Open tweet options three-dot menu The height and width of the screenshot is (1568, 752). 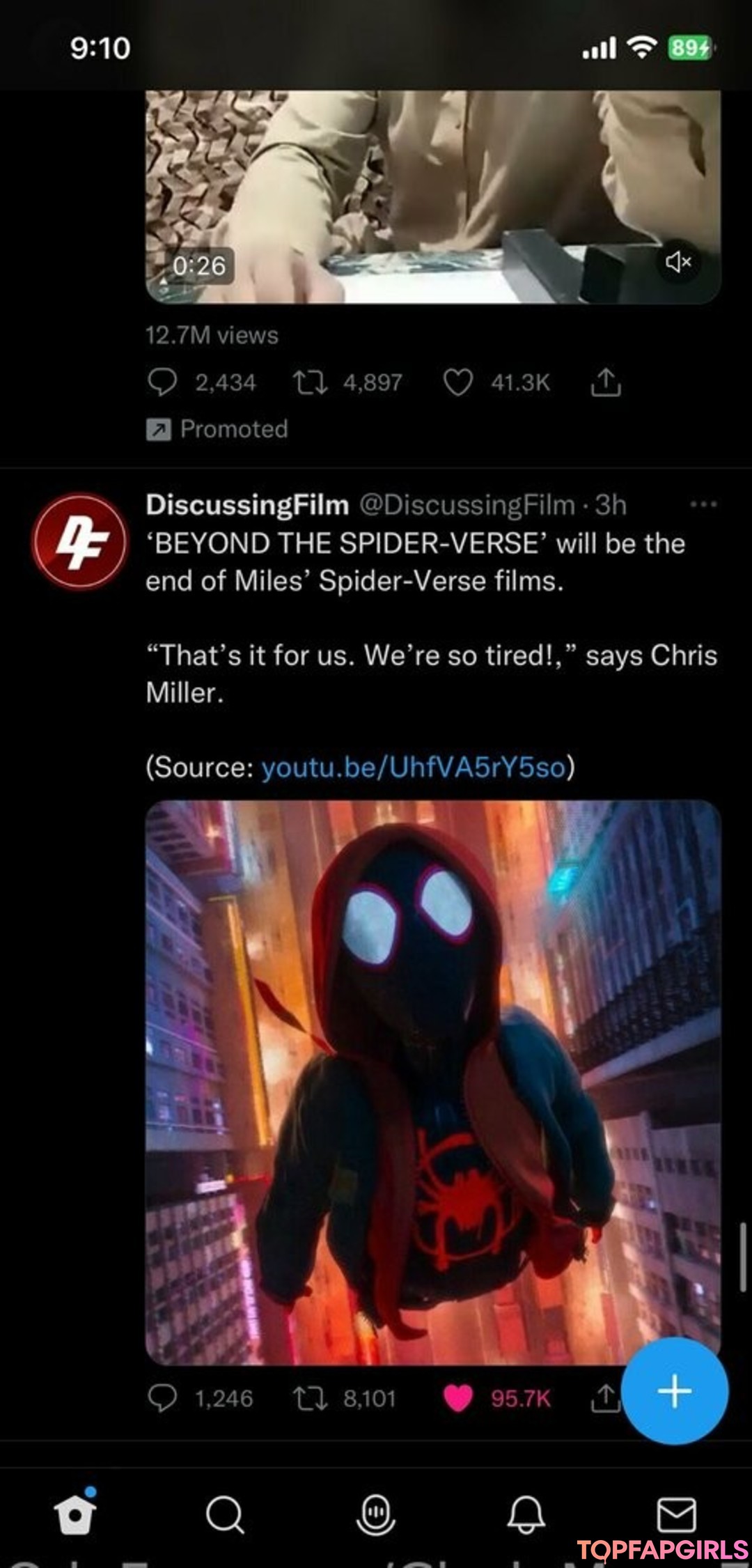pyautogui.click(x=703, y=504)
